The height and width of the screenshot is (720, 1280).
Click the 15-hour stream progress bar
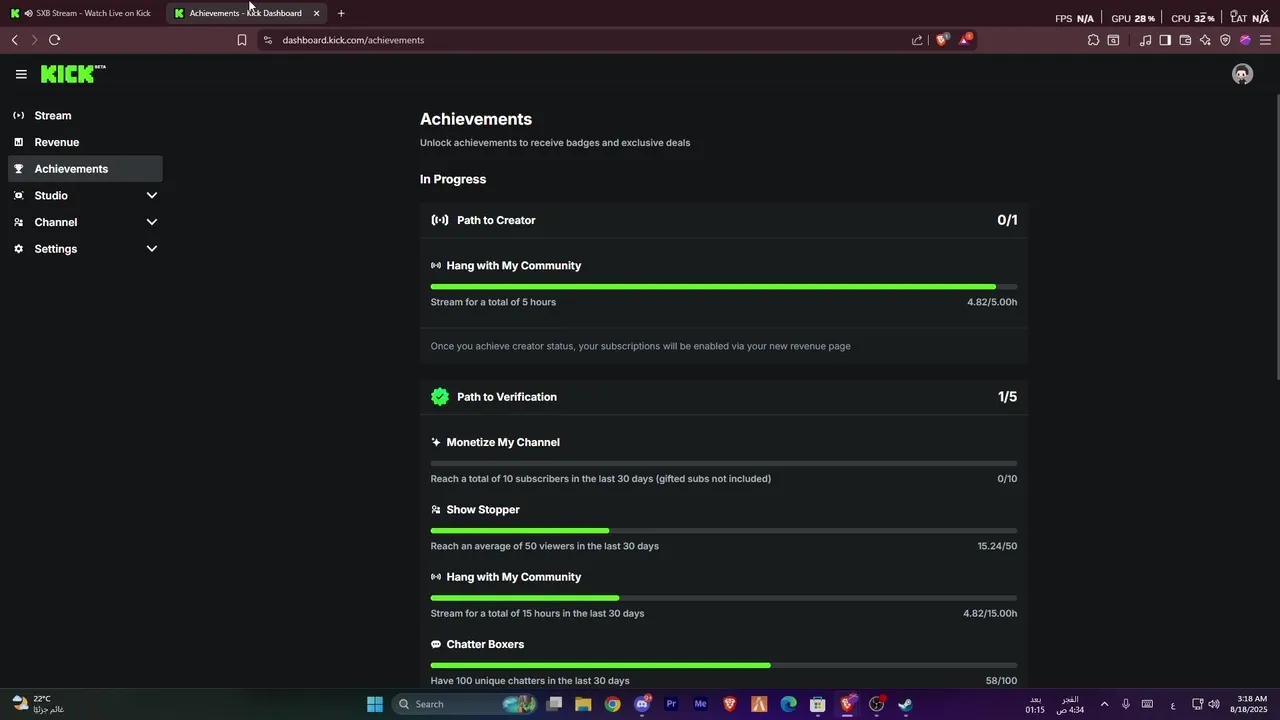[724, 598]
